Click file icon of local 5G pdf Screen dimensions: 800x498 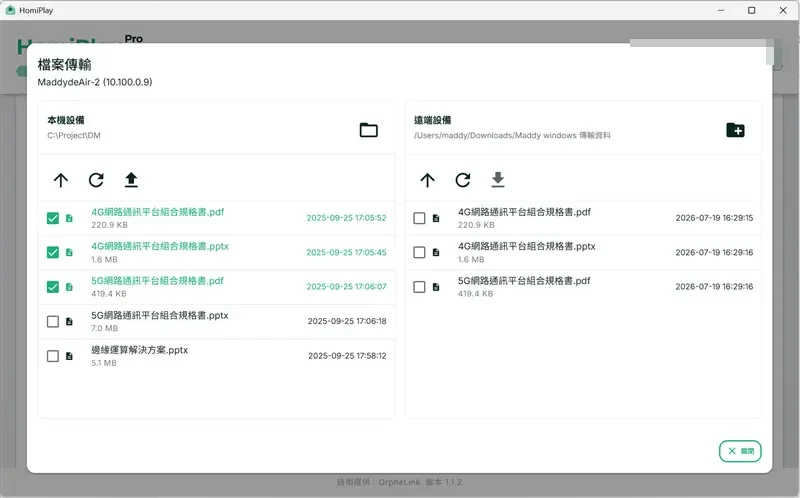[x=69, y=287]
